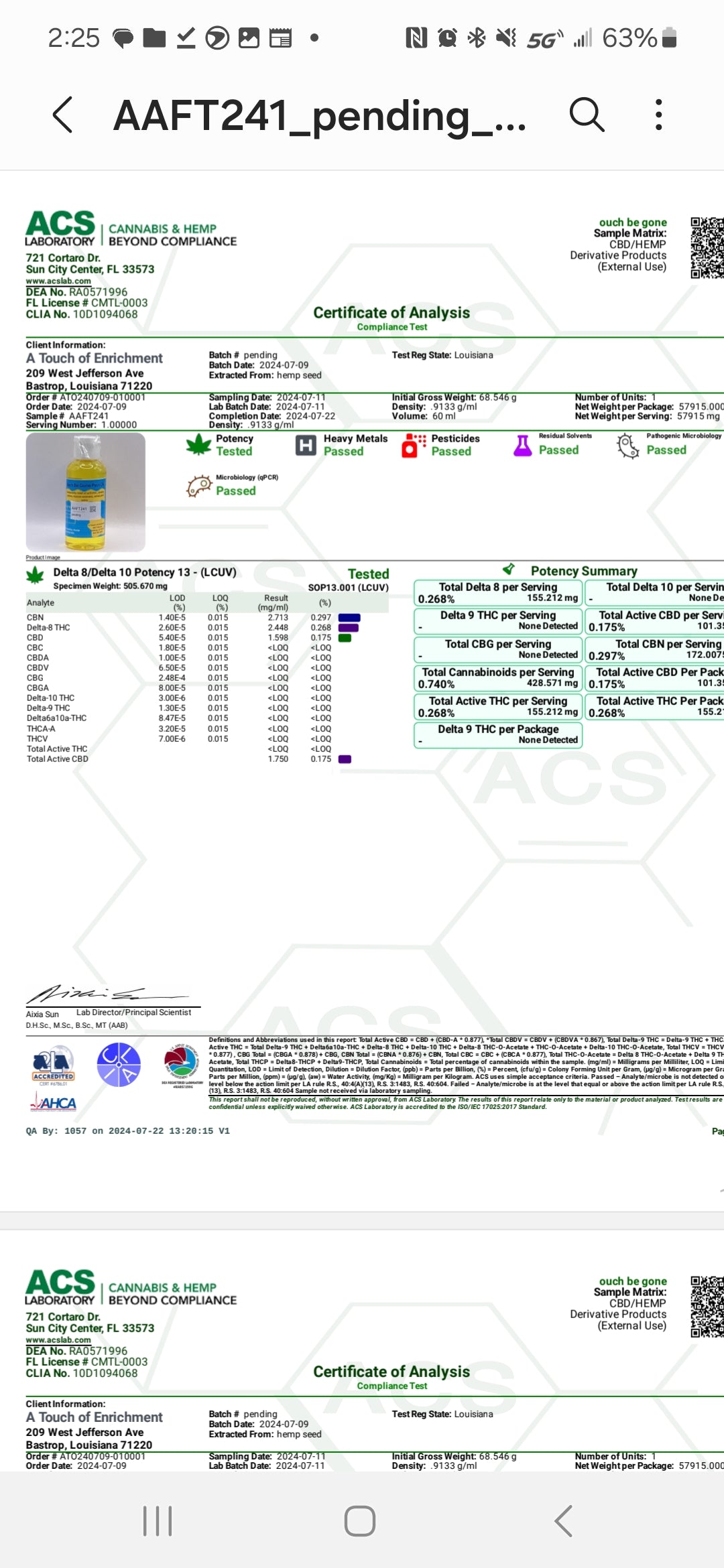Open search in the PDF viewer

pos(587,115)
